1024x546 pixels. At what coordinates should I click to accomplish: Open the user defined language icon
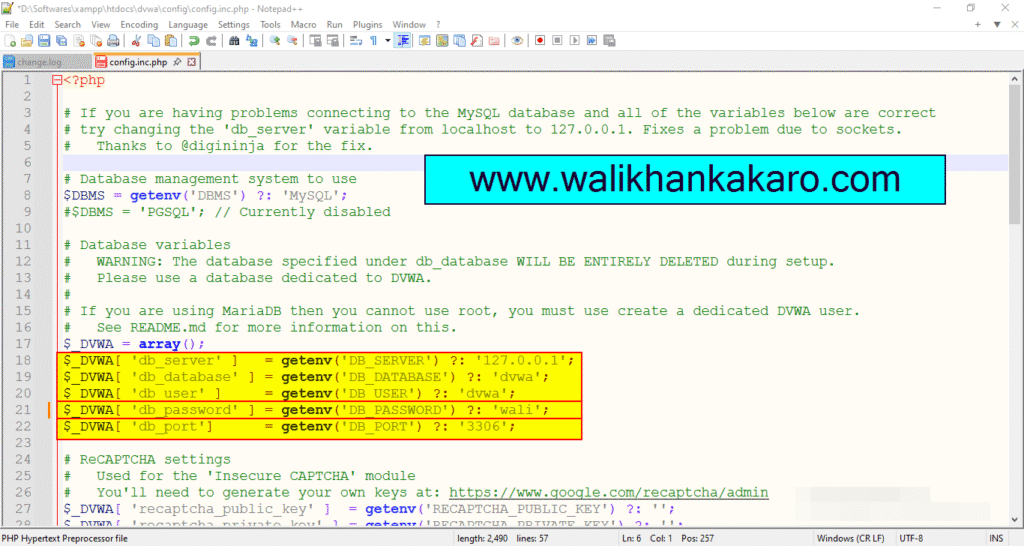tap(424, 40)
